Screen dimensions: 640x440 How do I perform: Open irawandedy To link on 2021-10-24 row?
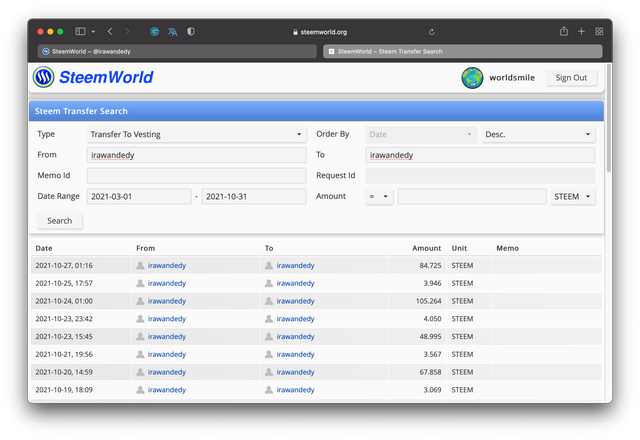click(296, 301)
